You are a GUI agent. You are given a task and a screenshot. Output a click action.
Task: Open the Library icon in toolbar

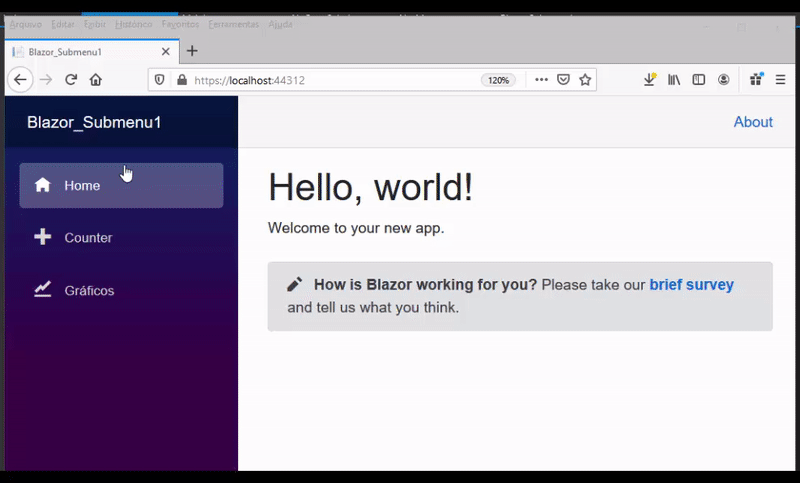[674, 80]
